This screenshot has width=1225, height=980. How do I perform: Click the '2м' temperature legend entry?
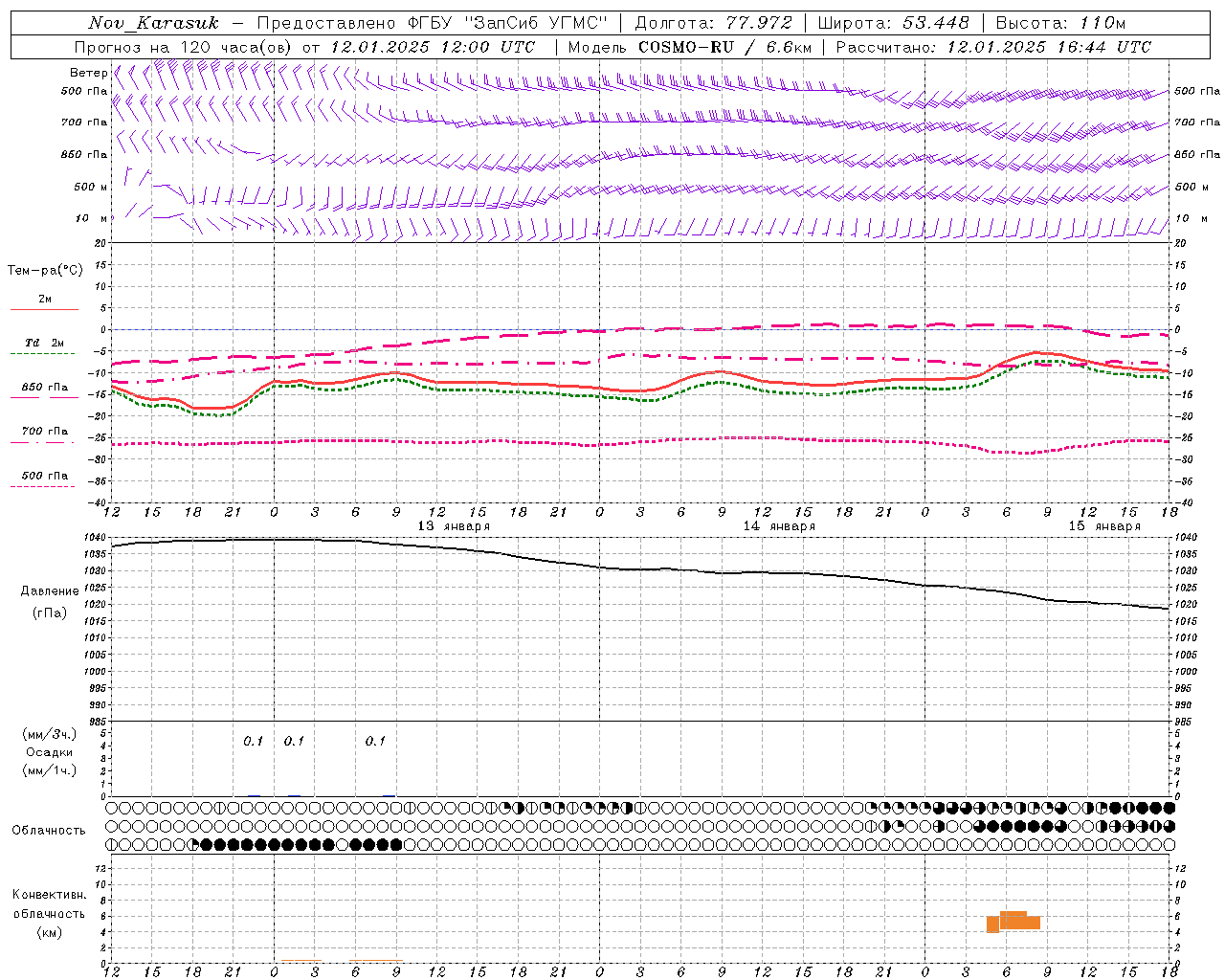tap(45, 300)
